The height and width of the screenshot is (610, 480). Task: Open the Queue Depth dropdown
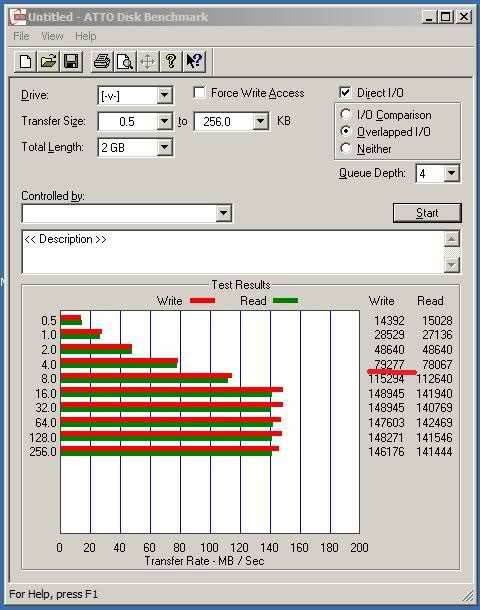pos(451,173)
